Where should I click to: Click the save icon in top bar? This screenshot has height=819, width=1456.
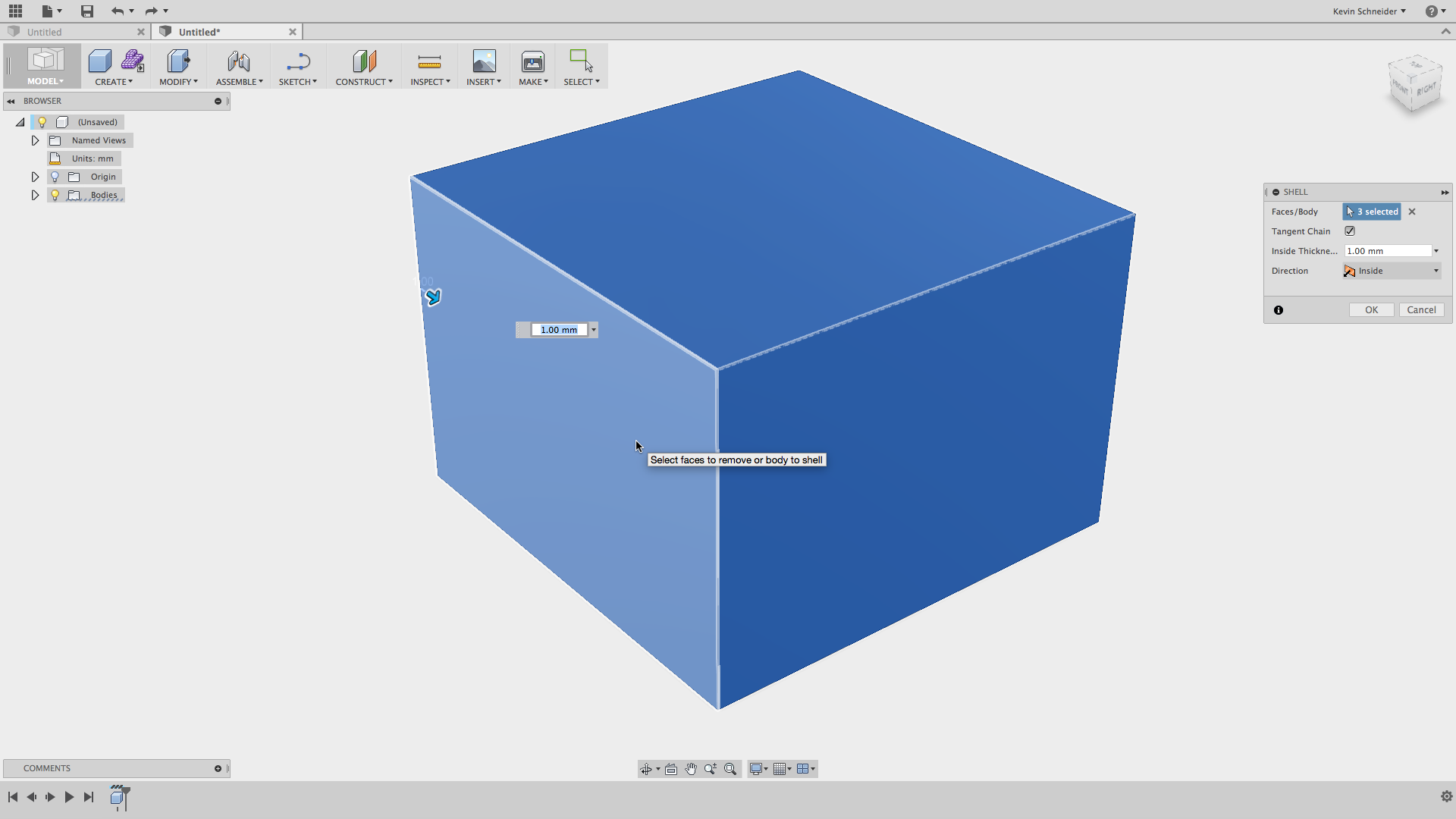tap(87, 11)
